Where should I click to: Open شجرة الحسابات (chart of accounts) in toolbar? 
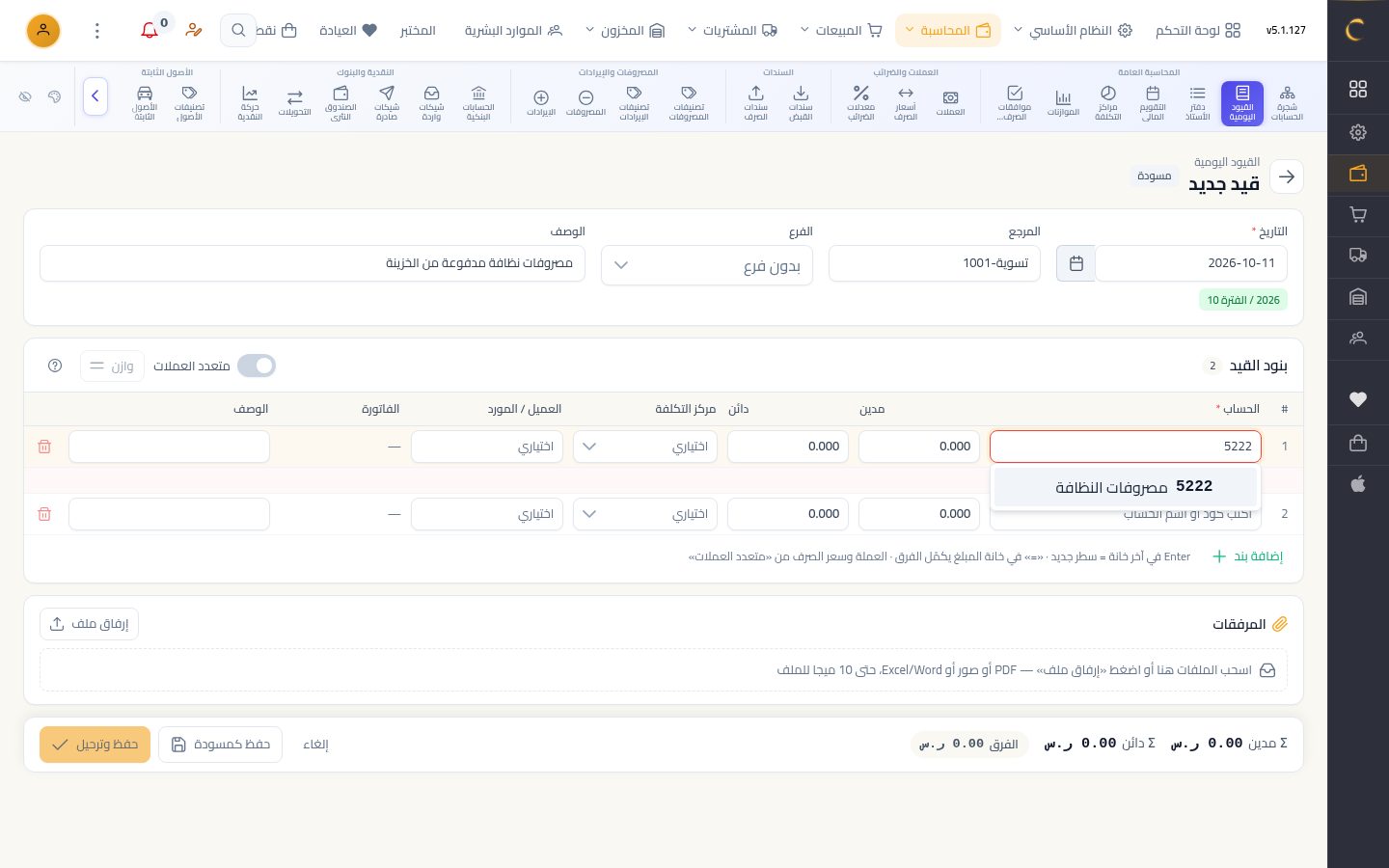click(1287, 102)
